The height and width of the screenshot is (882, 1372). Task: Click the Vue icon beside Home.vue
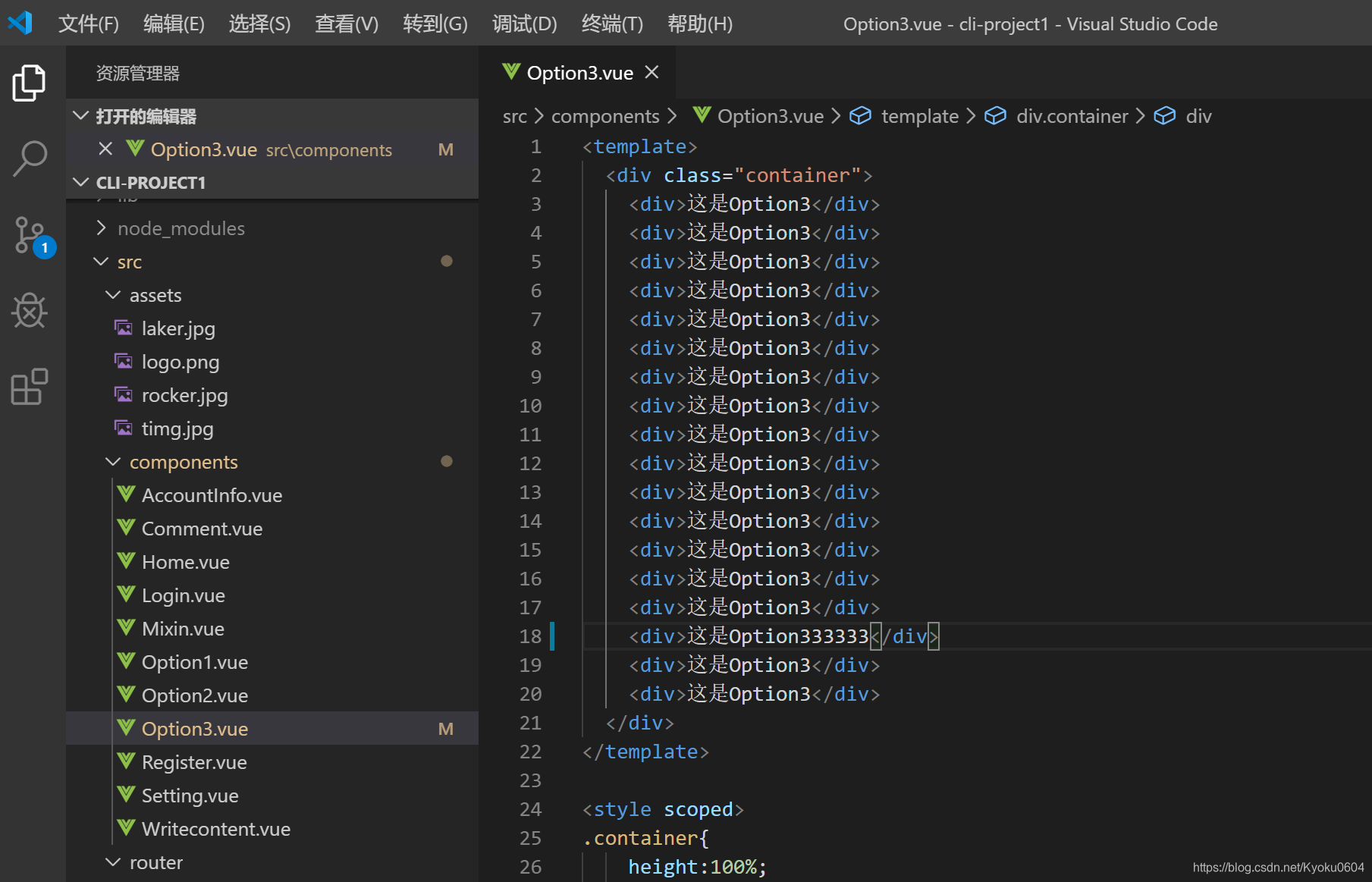pyautogui.click(x=126, y=560)
